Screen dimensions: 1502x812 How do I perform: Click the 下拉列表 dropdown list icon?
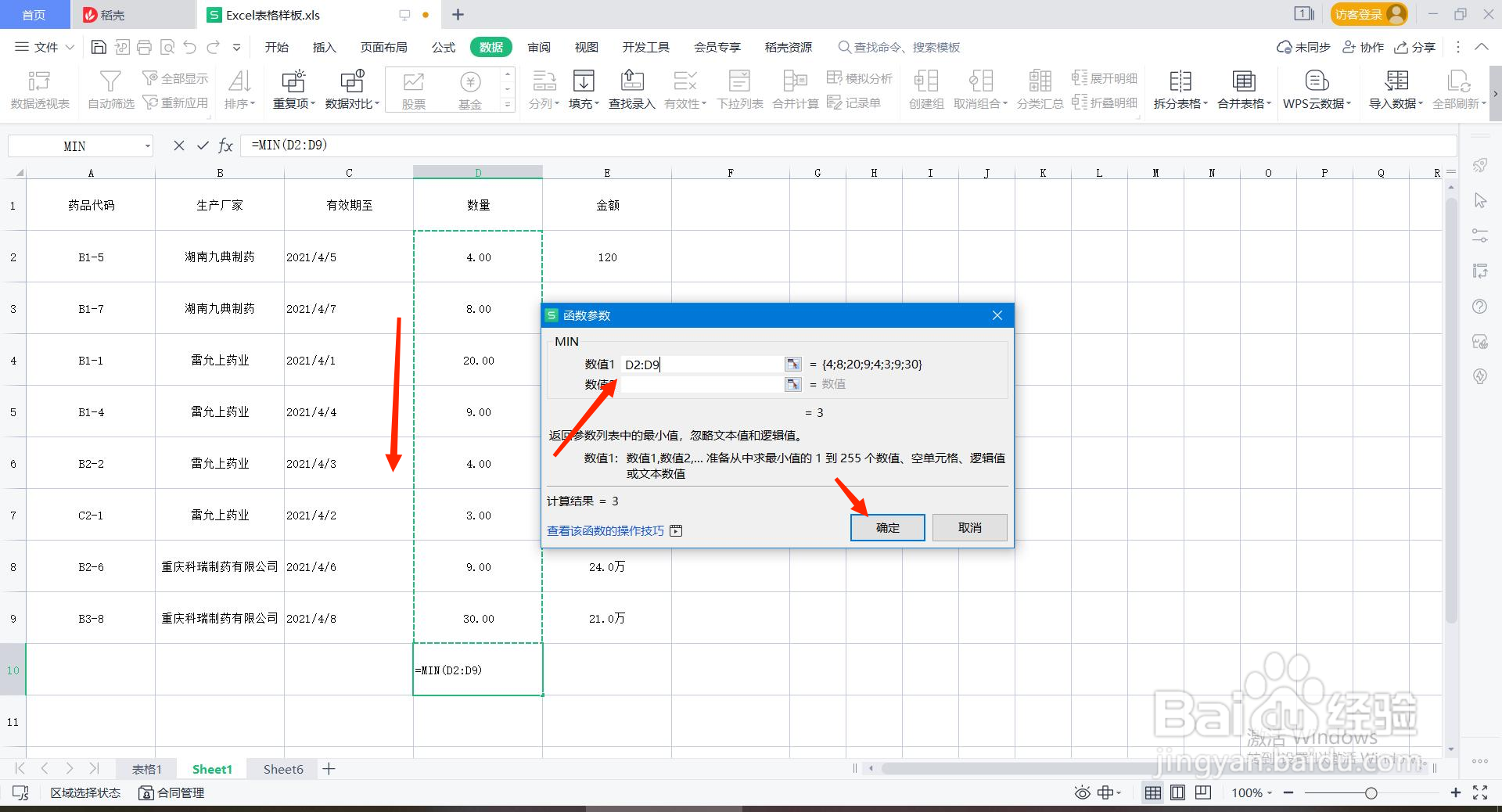point(739,81)
